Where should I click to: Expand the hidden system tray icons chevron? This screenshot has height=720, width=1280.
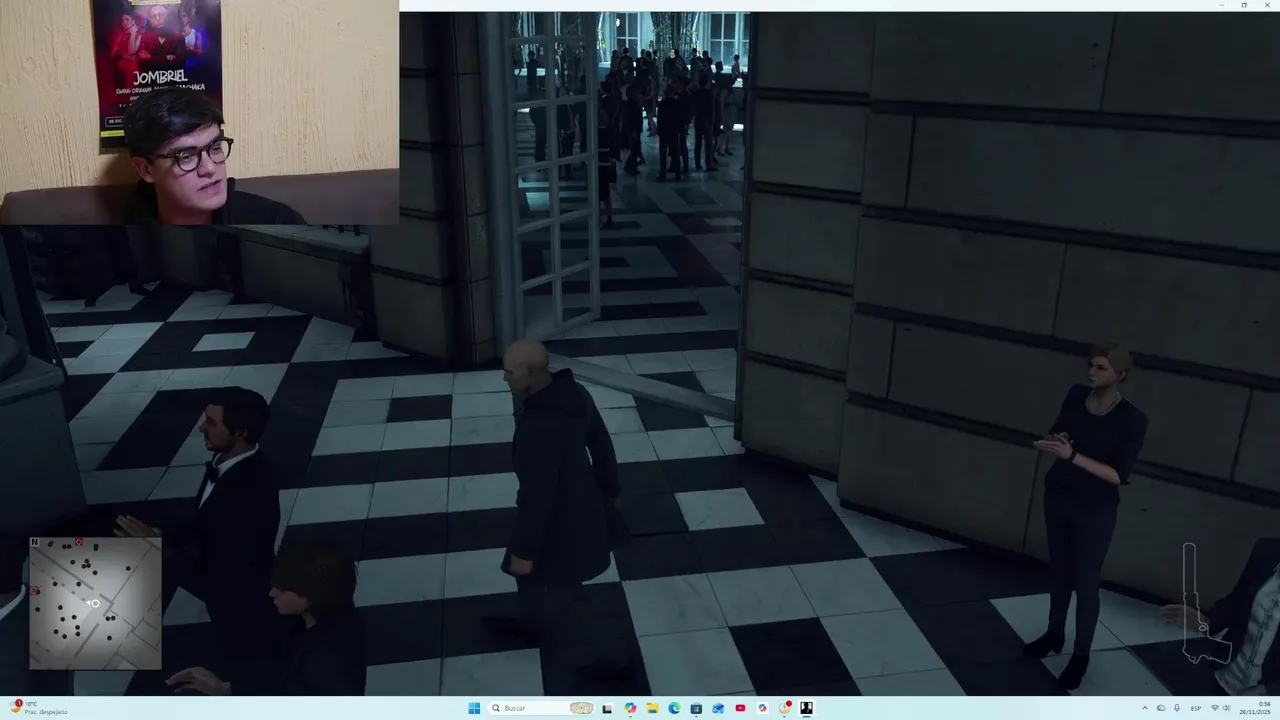(1146, 708)
